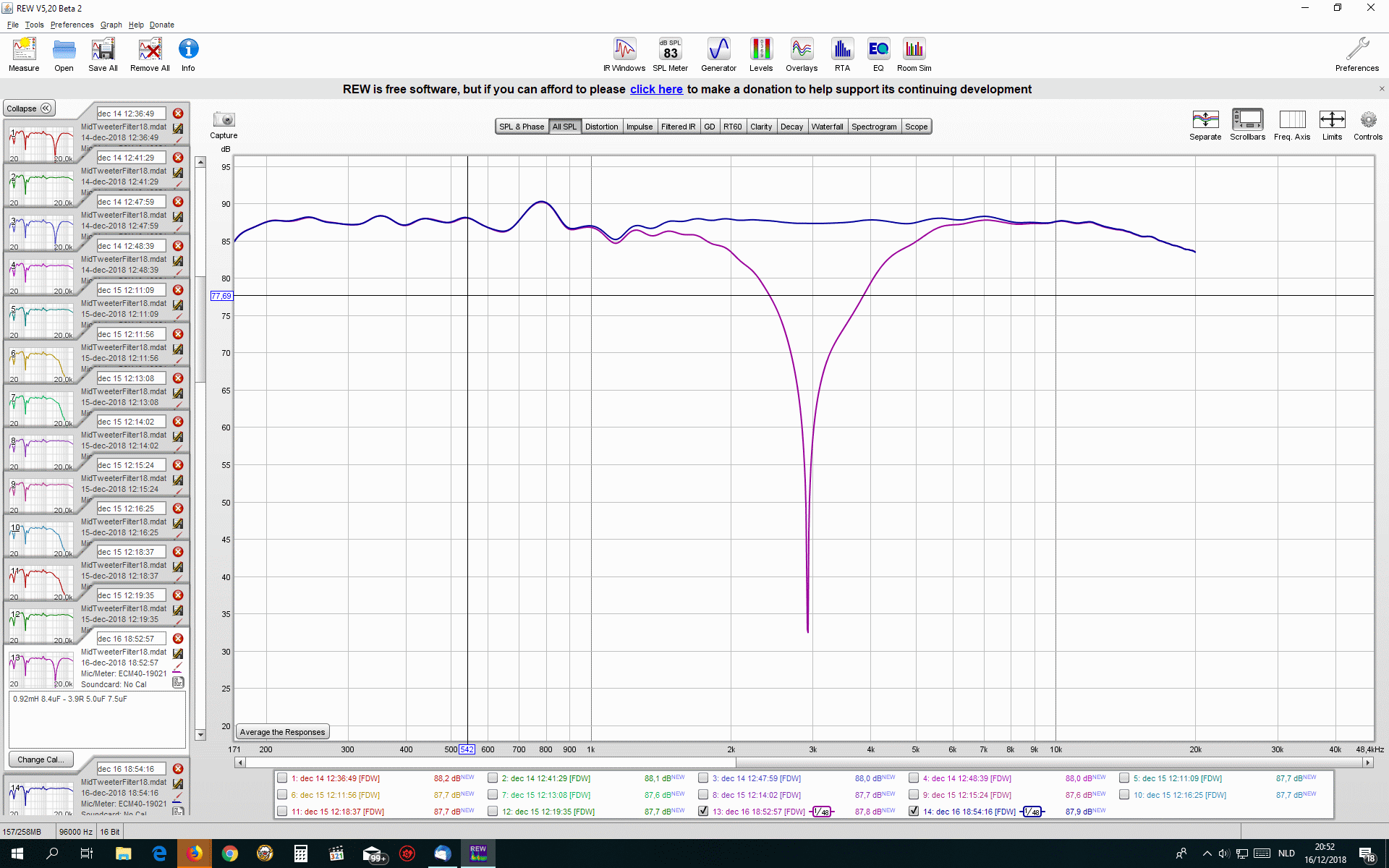Open the SPL Meter
Screen dimensions: 1389x868
tap(671, 55)
